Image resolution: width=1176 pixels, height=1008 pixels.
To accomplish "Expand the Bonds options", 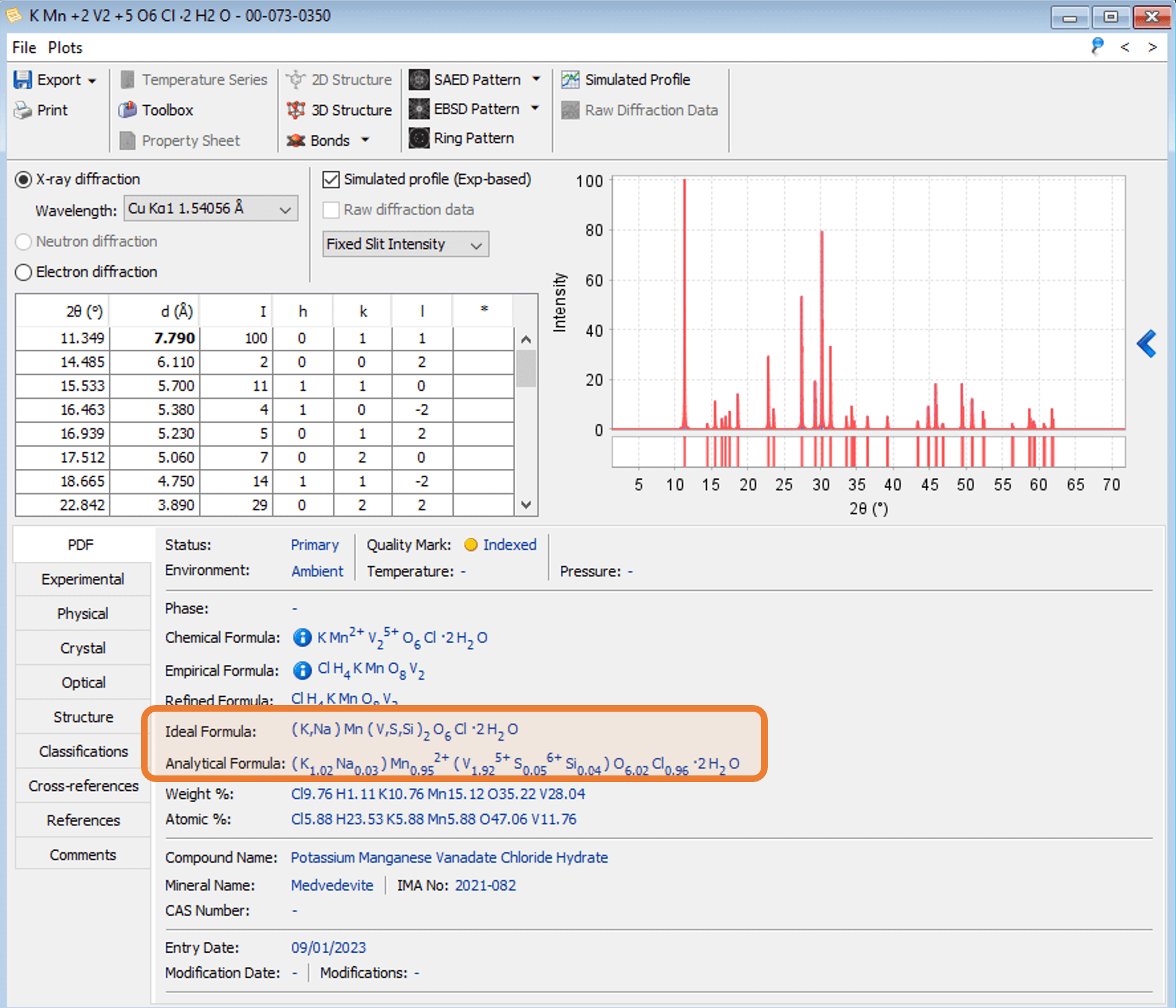I will pyautogui.click(x=365, y=140).
